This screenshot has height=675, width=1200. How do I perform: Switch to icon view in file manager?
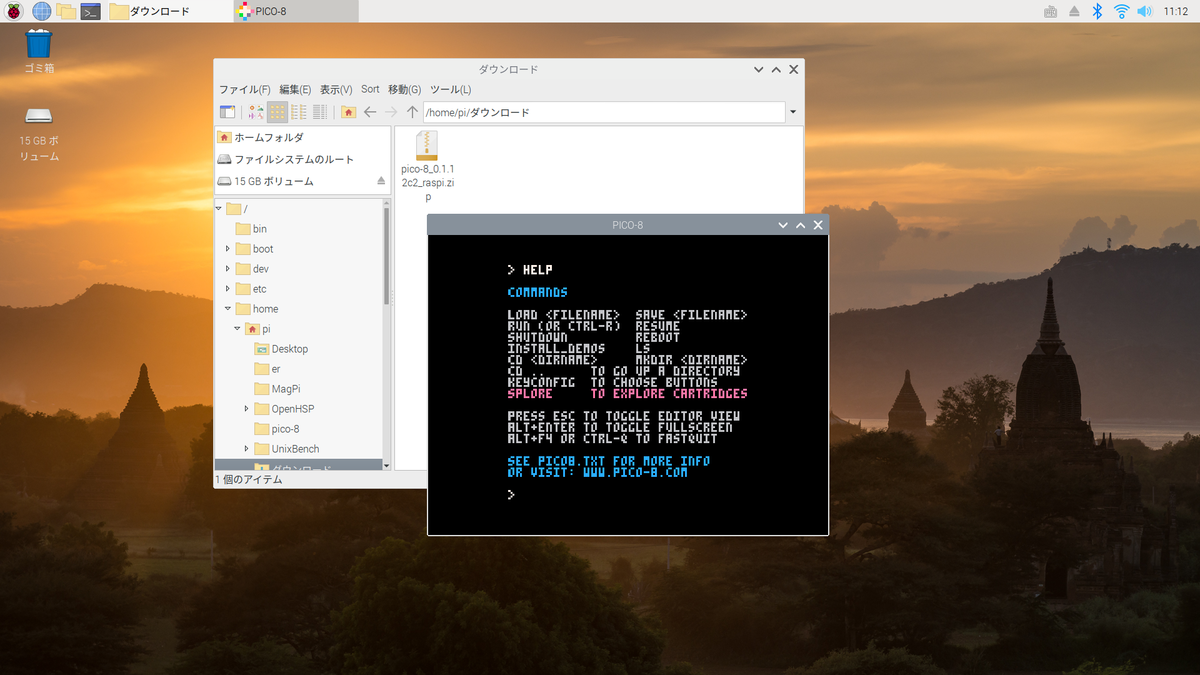tap(277, 112)
